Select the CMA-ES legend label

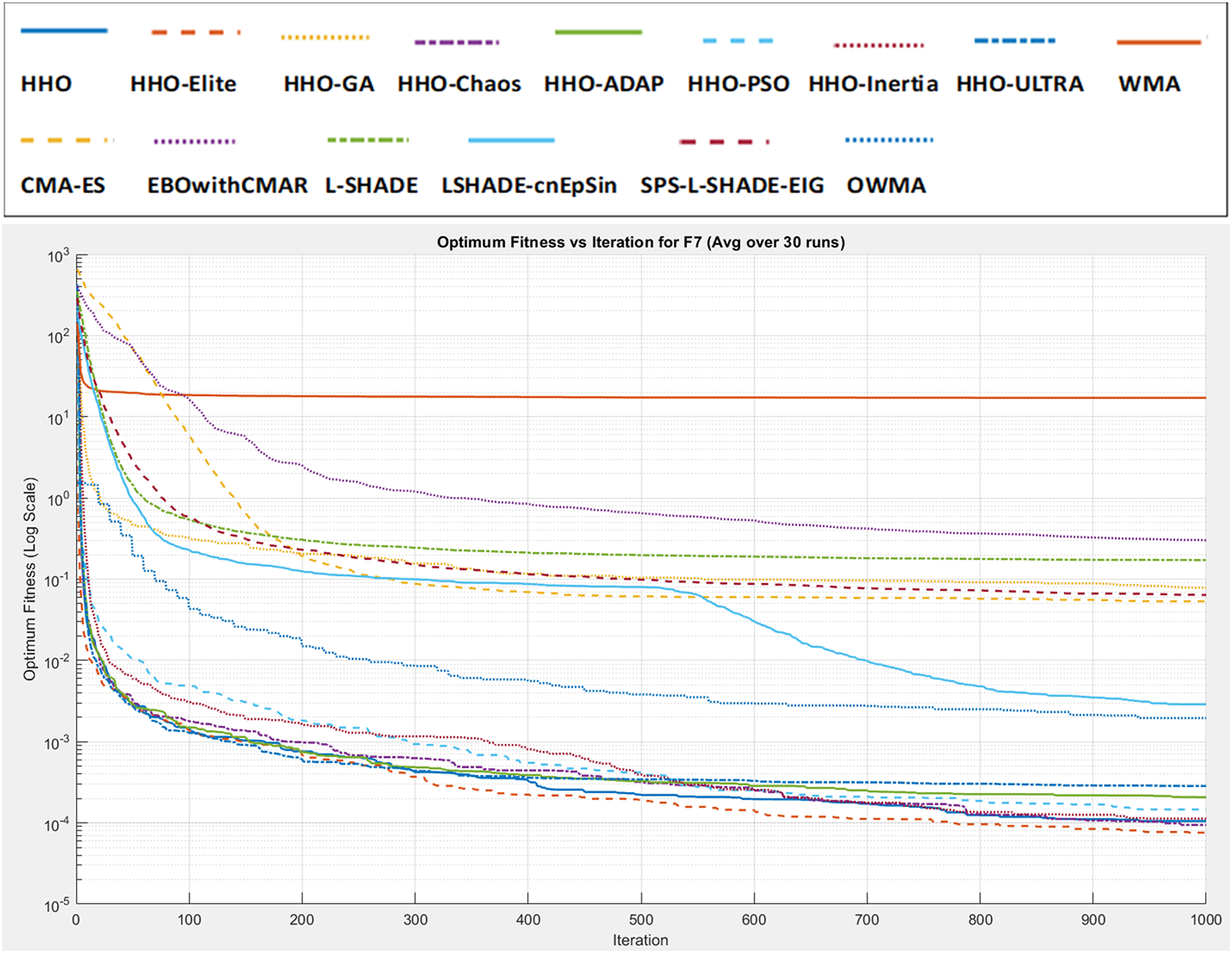coord(63,186)
